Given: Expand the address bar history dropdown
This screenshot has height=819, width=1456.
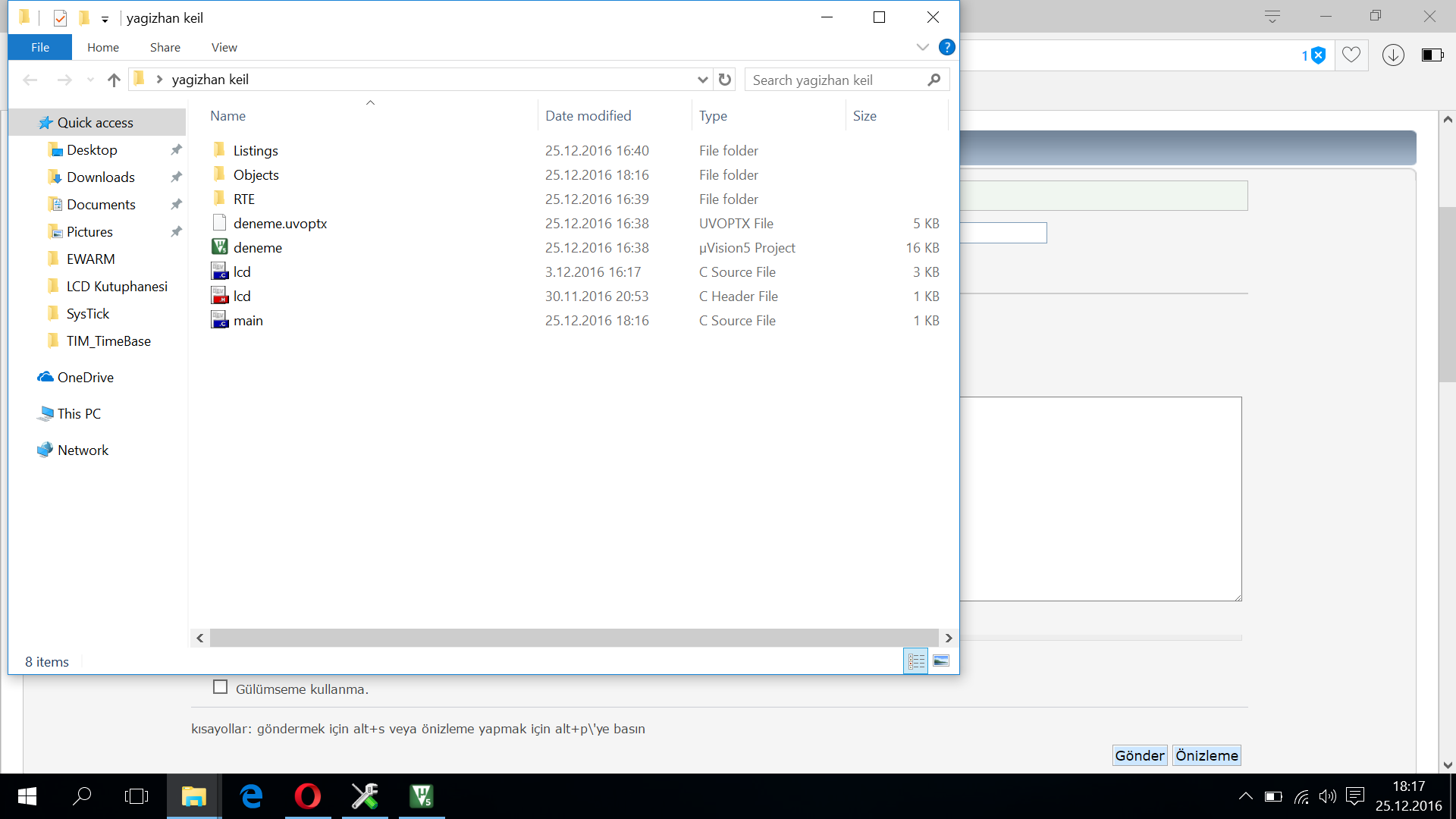Looking at the screenshot, I should click(x=702, y=80).
